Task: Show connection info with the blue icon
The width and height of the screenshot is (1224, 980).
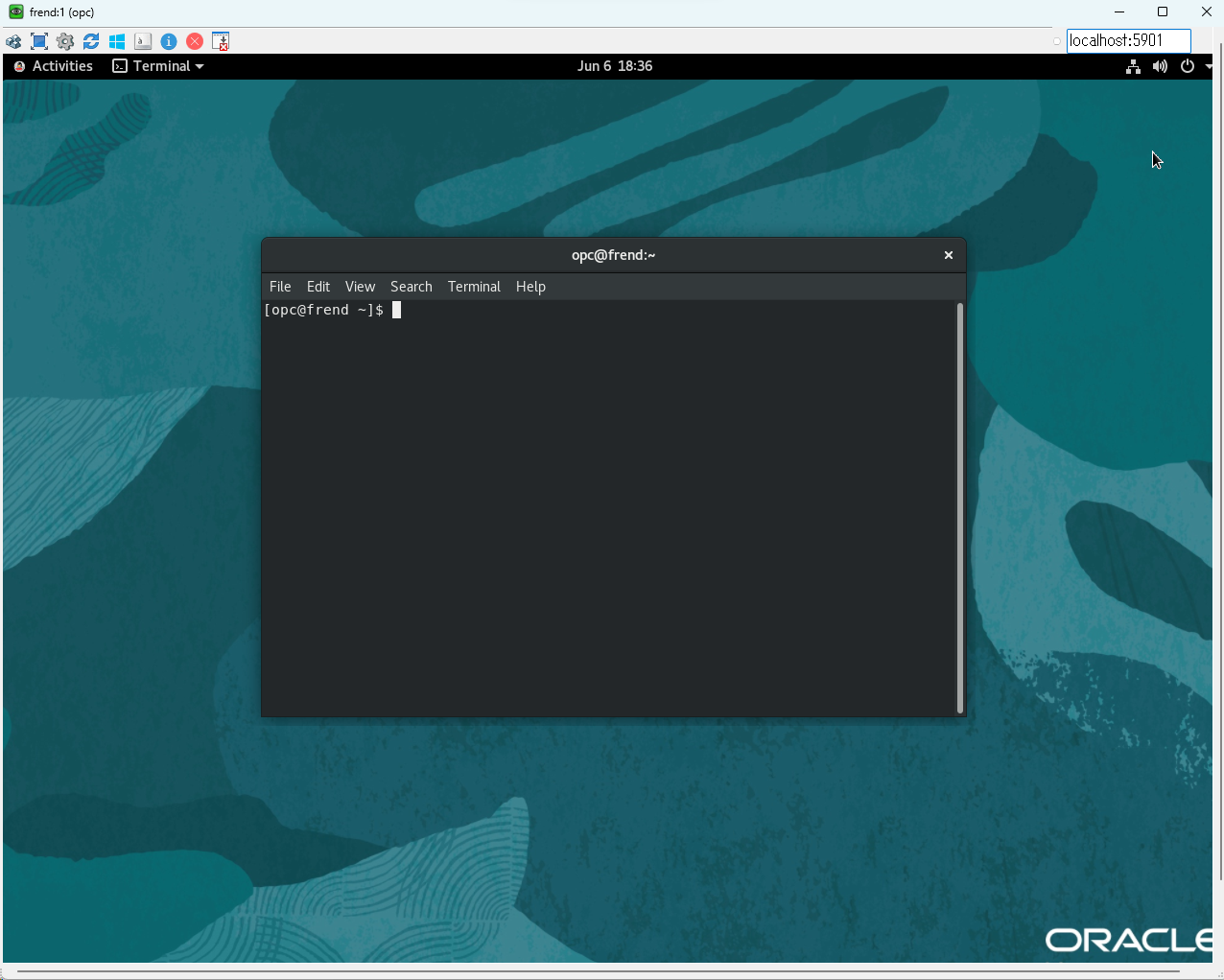Action: point(169,41)
